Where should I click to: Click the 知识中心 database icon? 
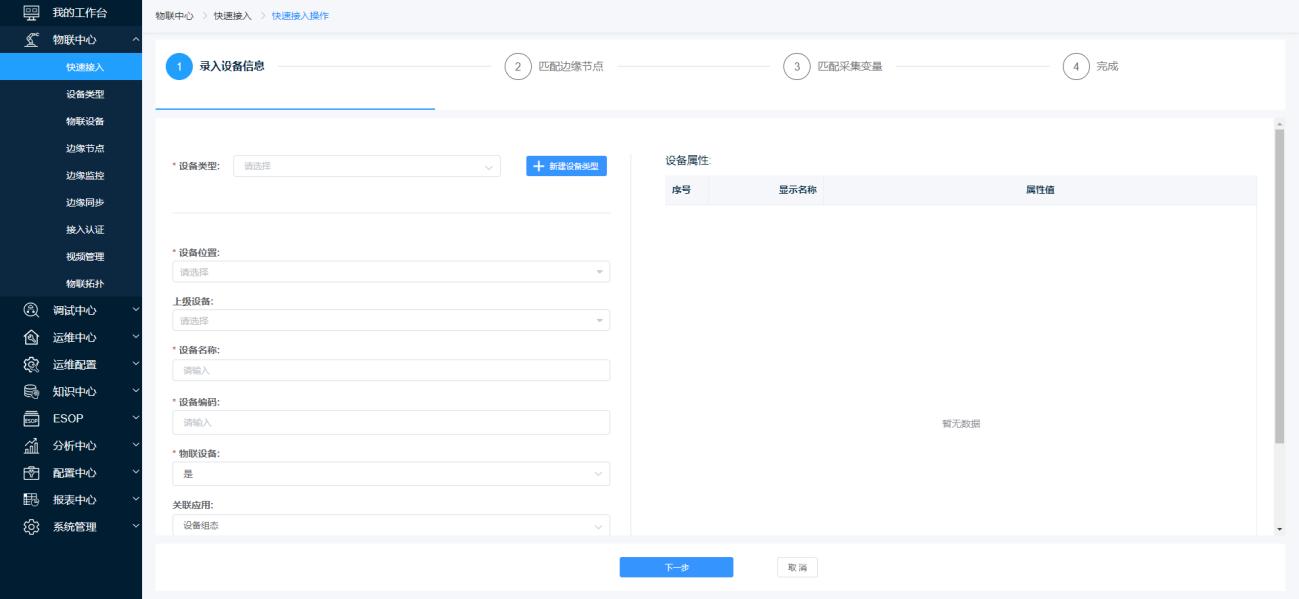[31, 391]
